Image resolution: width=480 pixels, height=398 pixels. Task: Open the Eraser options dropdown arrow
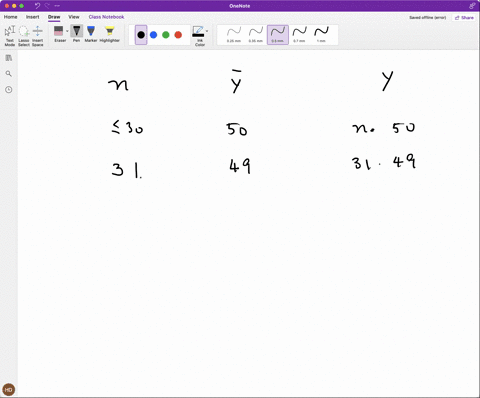pos(67,31)
